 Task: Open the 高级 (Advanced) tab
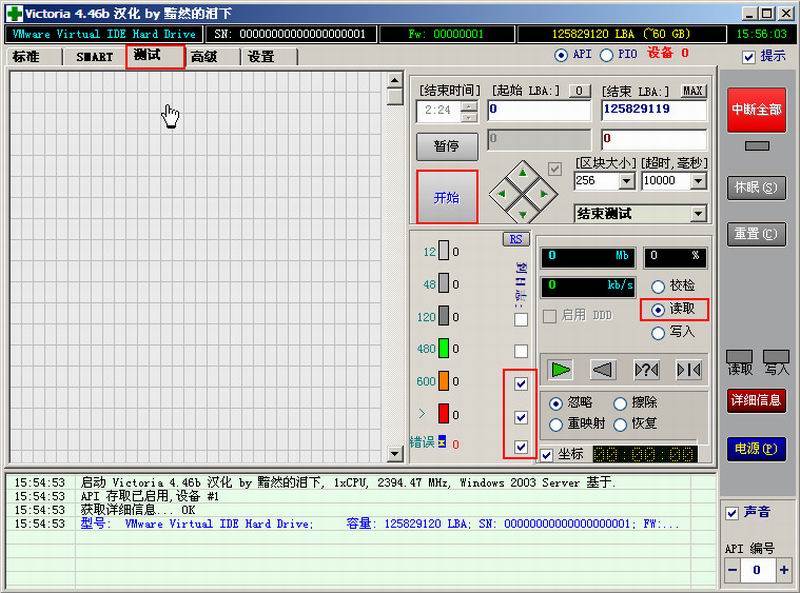pos(204,56)
